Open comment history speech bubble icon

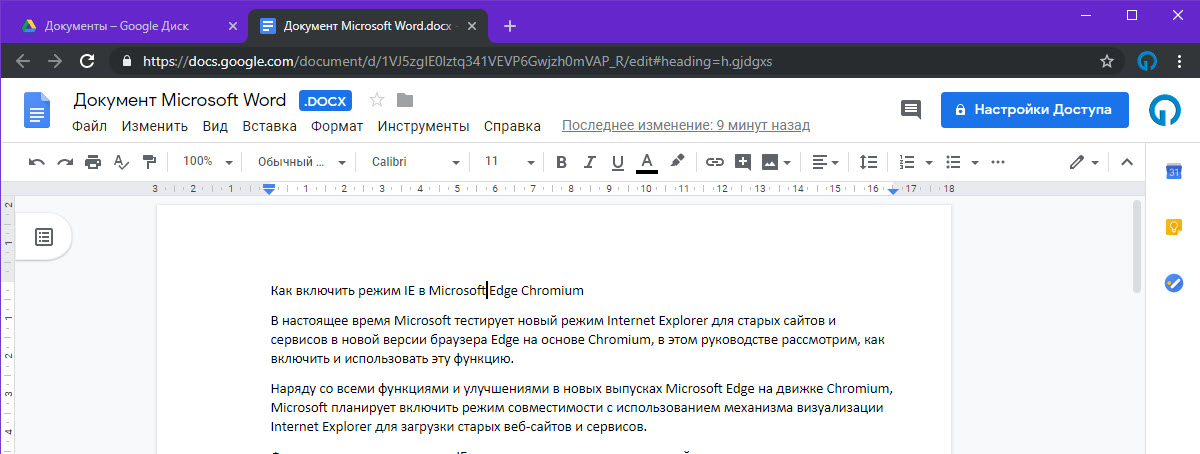911,110
